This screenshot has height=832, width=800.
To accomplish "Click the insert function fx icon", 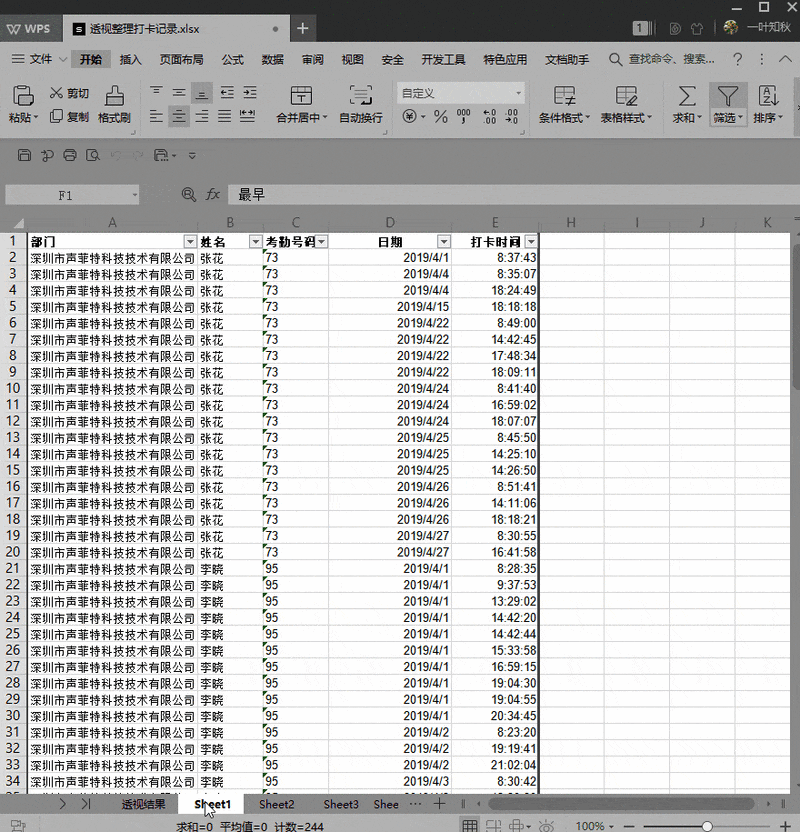I will click(213, 195).
